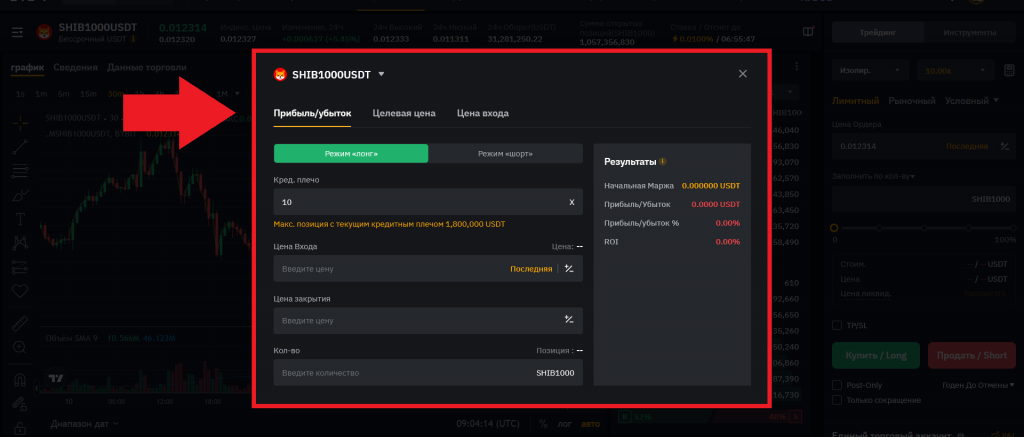Viewport: 1024px width, 437px height.
Task: Toggle авто scale at chart bottom
Action: click(590, 423)
